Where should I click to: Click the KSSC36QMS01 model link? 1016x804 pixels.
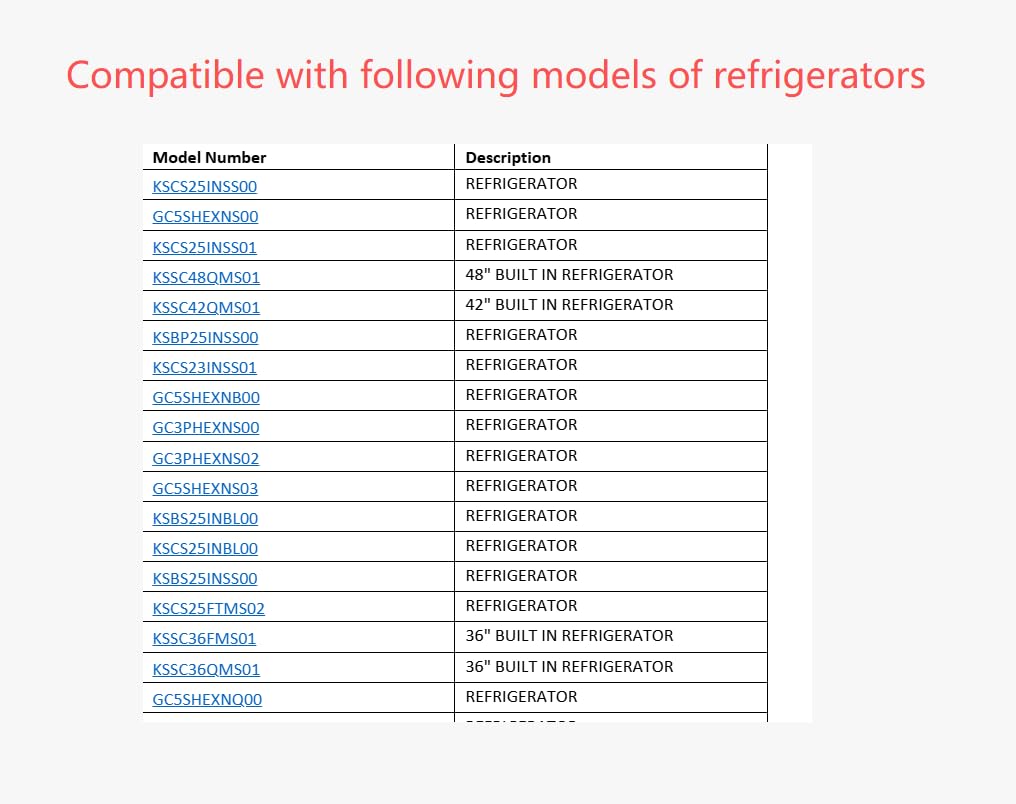coord(206,670)
